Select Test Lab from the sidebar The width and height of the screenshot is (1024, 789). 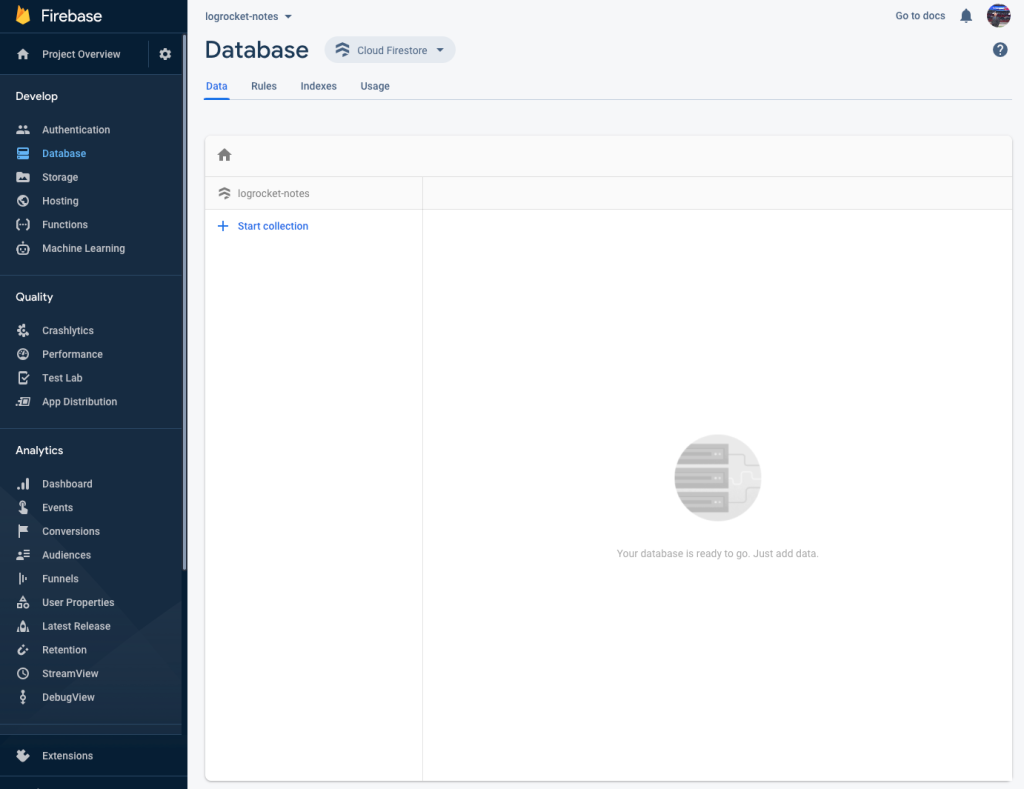click(x=61, y=377)
